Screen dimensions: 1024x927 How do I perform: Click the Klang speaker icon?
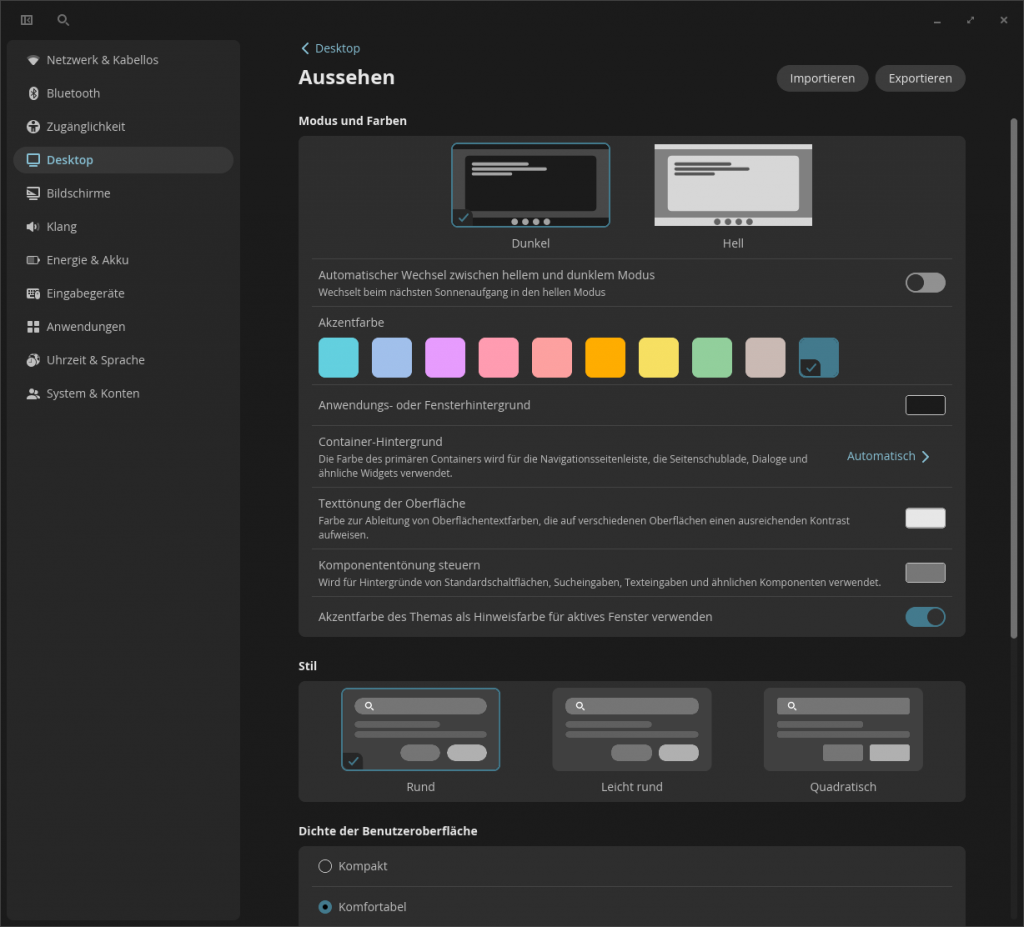(33, 227)
